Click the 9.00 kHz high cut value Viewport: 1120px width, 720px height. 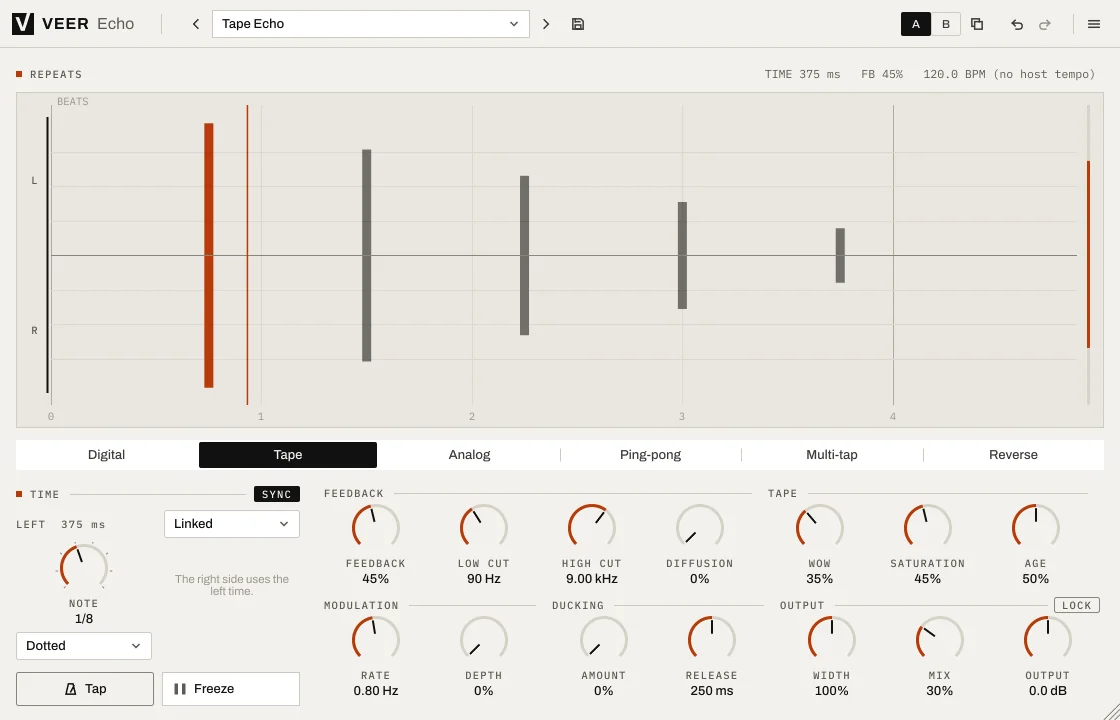click(x=591, y=579)
